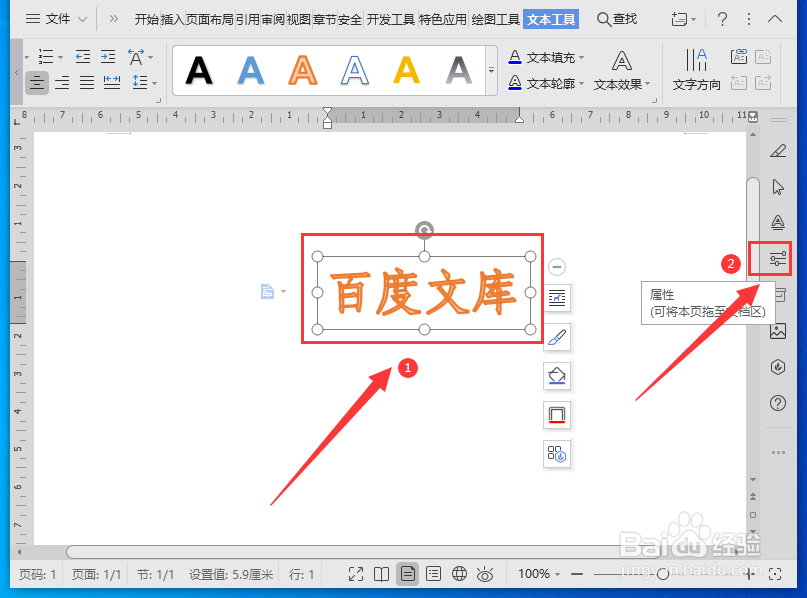
Task: Click the shape fill bucket icon
Action: [557, 376]
